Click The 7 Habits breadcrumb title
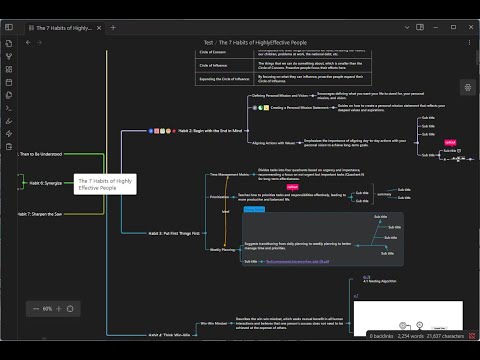This screenshot has width=480, height=360. pyautogui.click(x=263, y=43)
